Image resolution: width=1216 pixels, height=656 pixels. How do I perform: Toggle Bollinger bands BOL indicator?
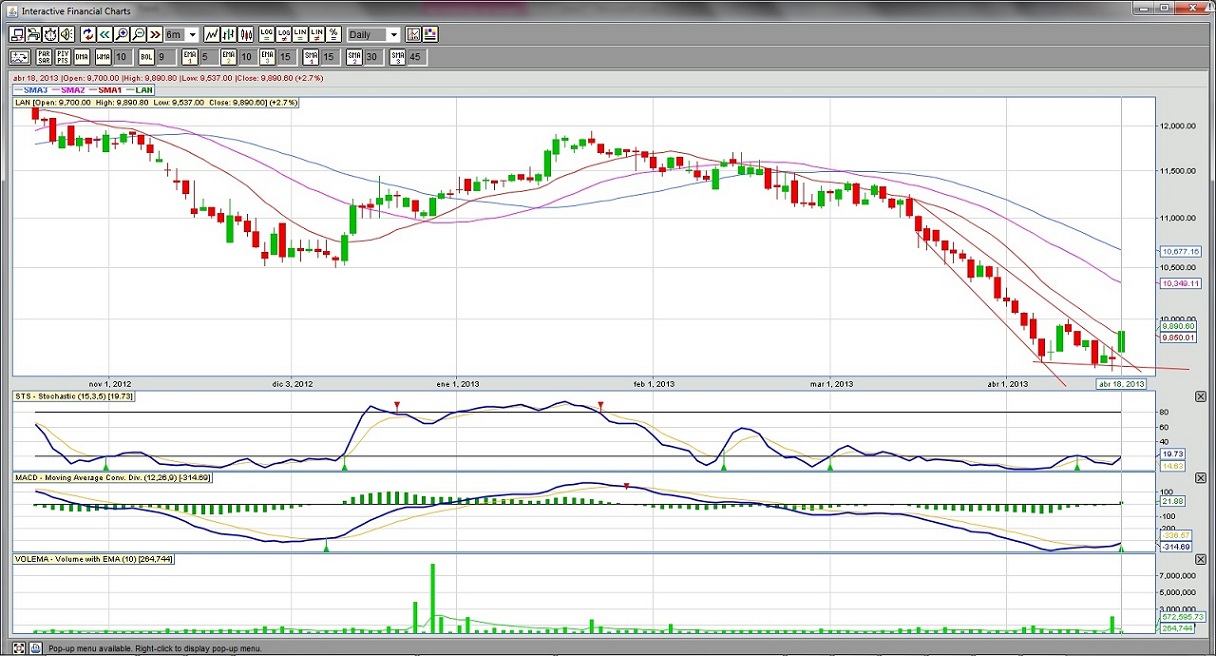[x=146, y=57]
